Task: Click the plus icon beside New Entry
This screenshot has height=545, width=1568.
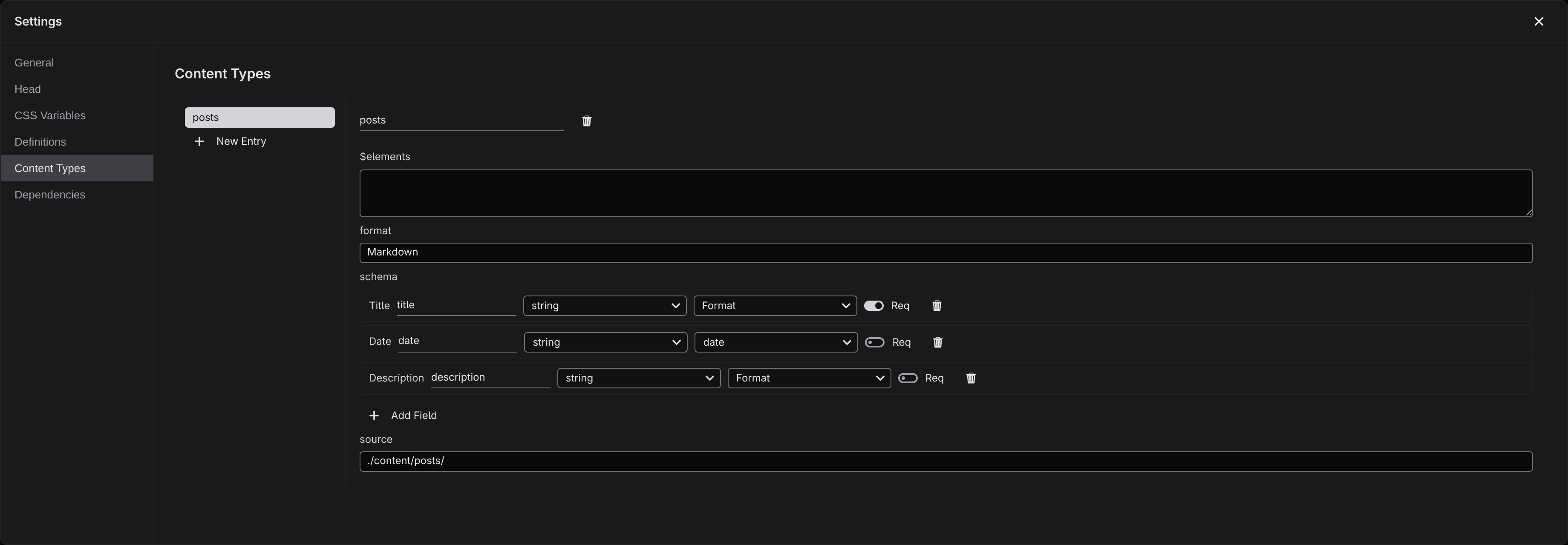Action: tap(199, 141)
